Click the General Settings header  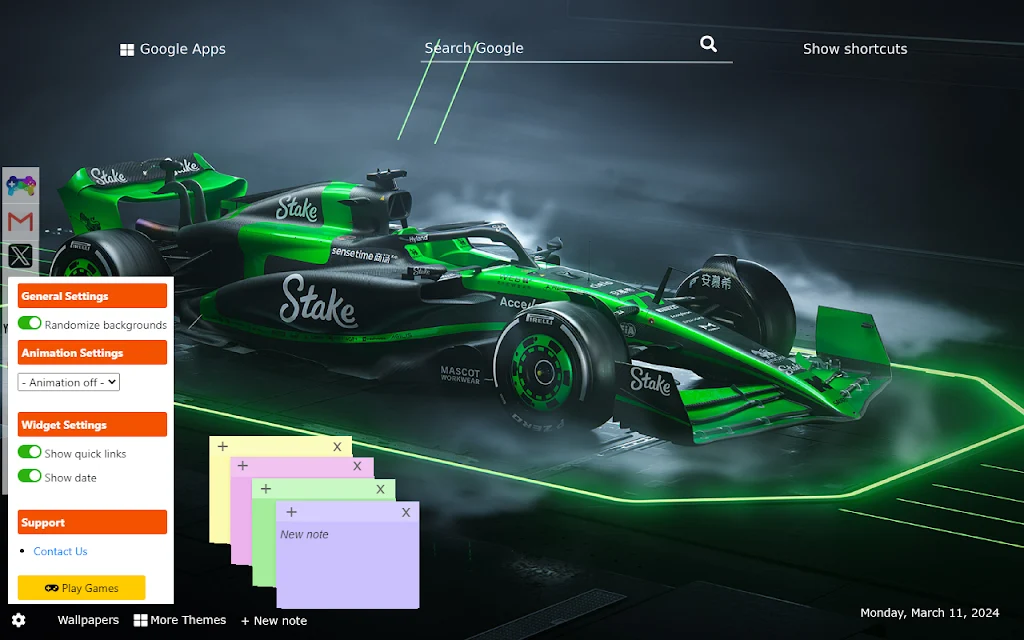(x=92, y=296)
